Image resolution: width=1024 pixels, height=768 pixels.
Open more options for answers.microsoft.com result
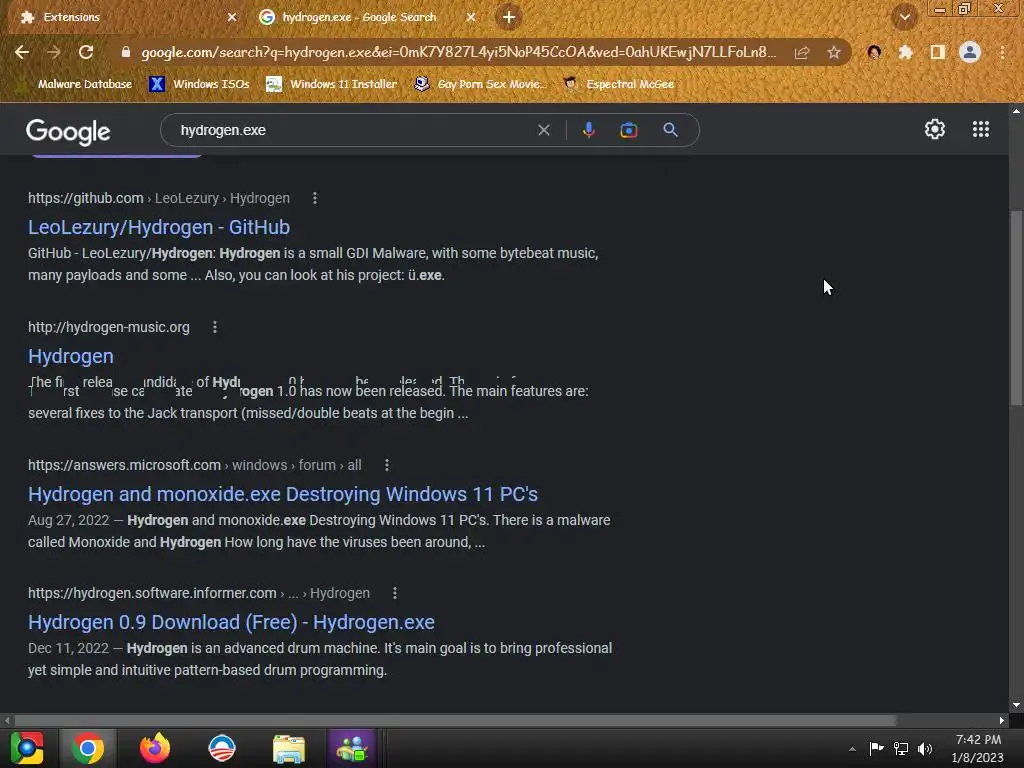click(x=387, y=465)
